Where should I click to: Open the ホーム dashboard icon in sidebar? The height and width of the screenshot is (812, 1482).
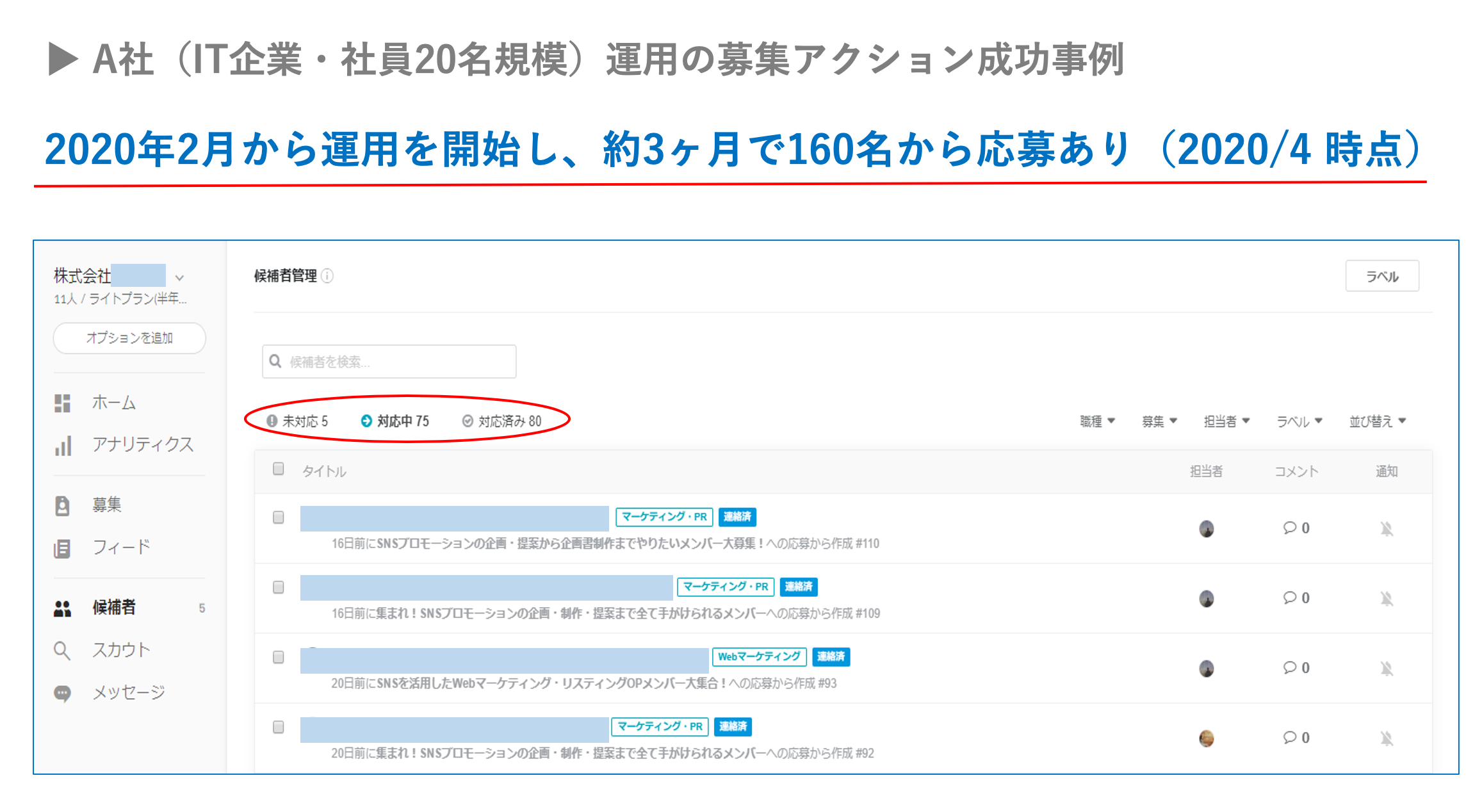coord(62,403)
